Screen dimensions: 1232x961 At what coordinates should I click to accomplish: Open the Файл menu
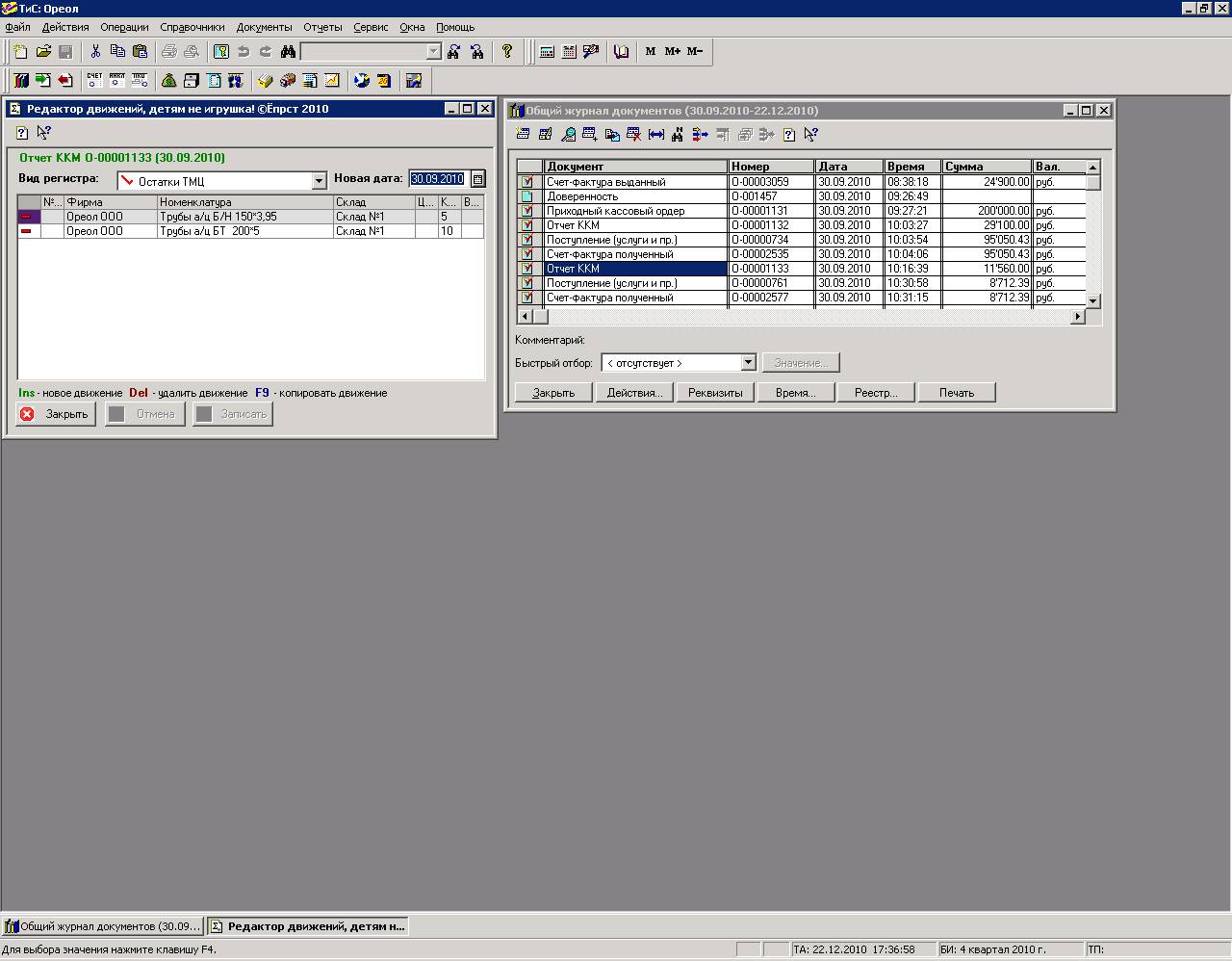17,27
